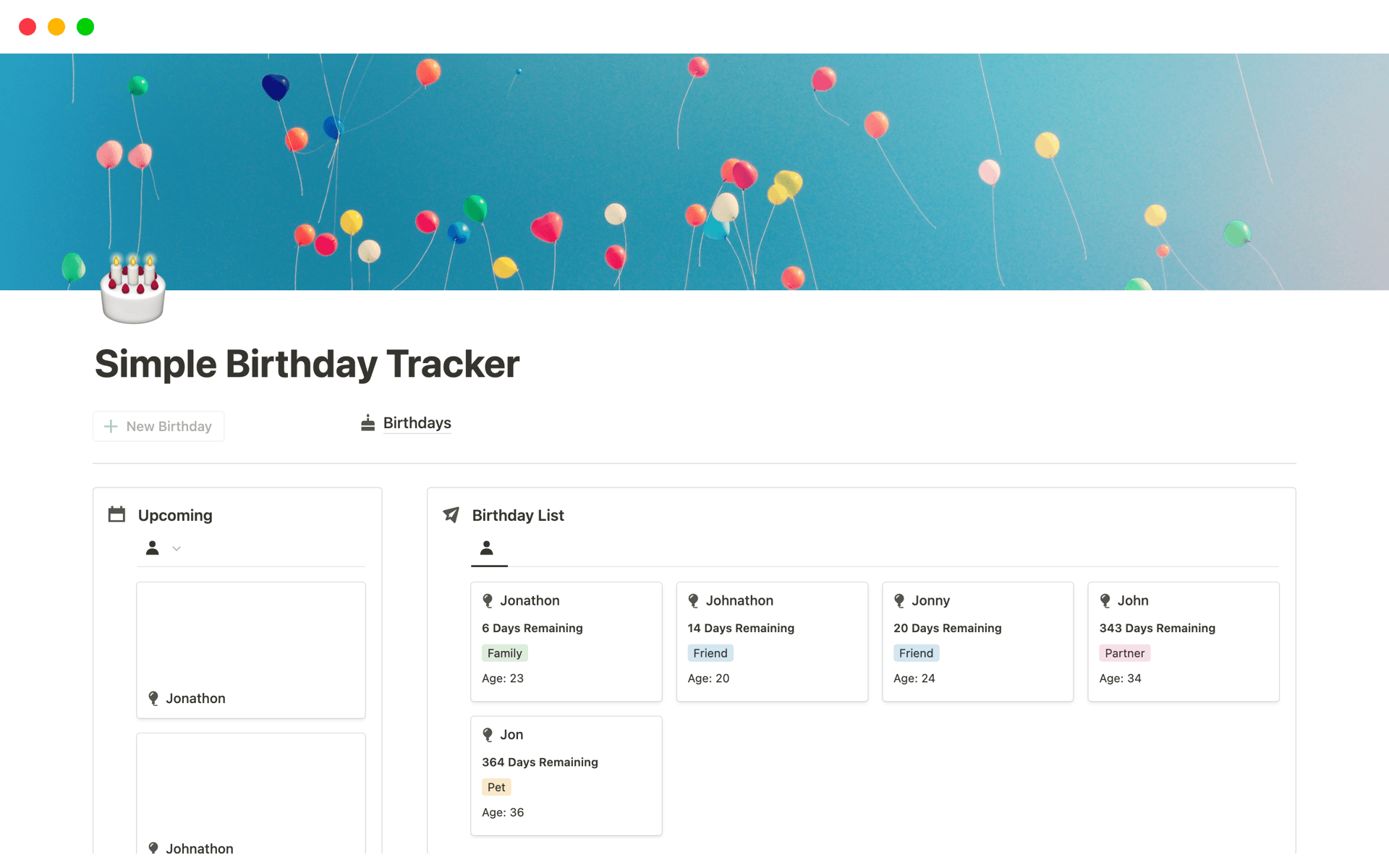This screenshot has width=1389, height=868.
Task: Expand the Upcoming view chevron dropdown
Action: 177,549
